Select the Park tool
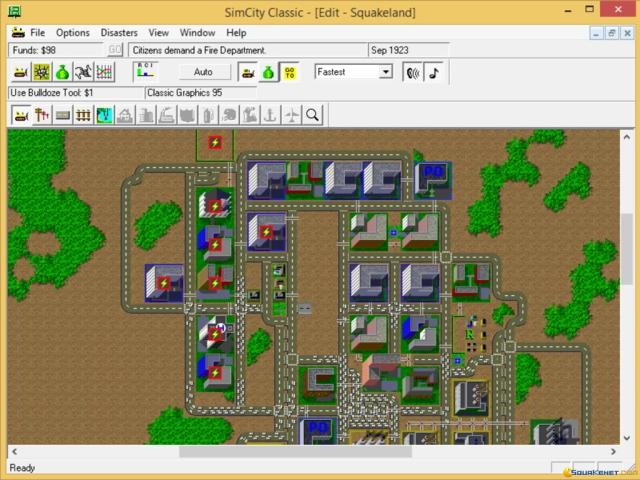The width and height of the screenshot is (640, 480). coord(104,115)
